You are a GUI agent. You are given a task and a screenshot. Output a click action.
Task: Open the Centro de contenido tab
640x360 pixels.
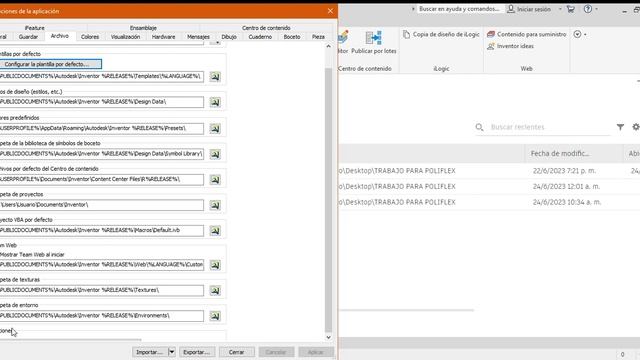(266, 28)
